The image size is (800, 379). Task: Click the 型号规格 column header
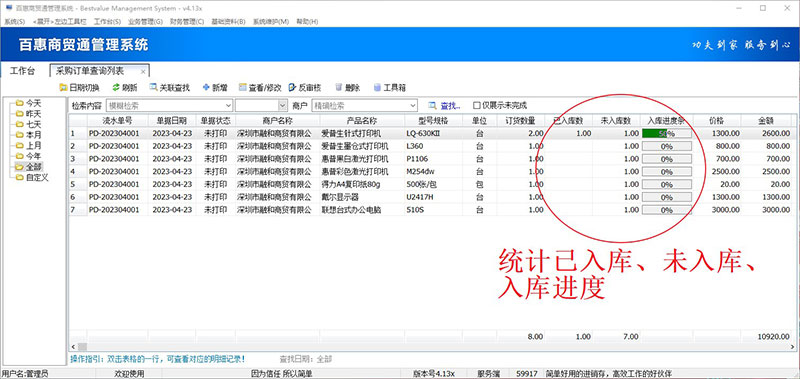433,121
